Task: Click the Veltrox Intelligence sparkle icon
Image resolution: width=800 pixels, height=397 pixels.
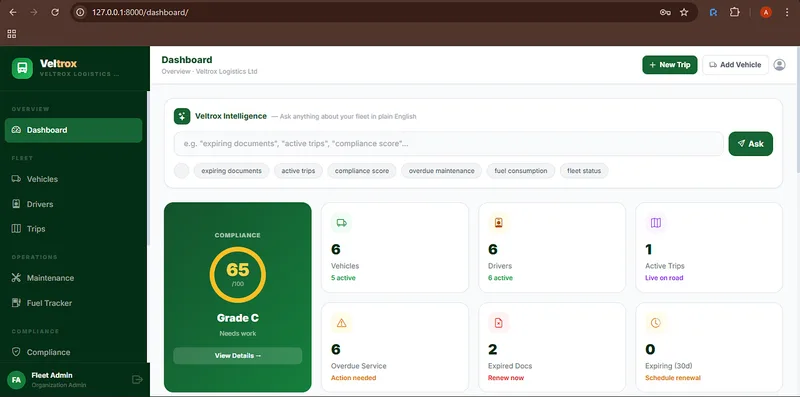Action: [x=182, y=116]
